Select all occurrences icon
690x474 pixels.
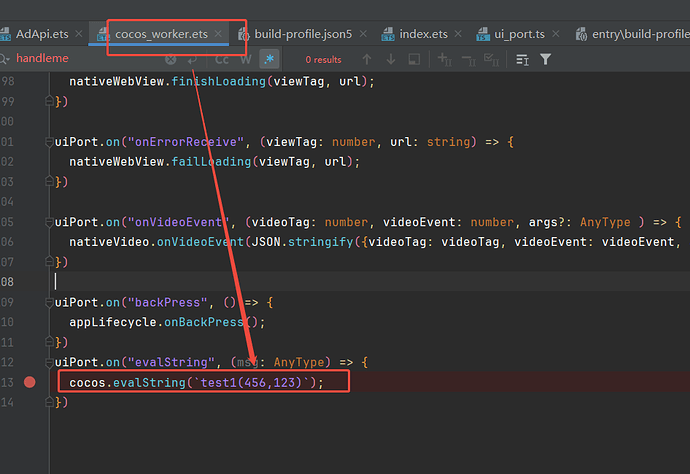(x=492, y=59)
